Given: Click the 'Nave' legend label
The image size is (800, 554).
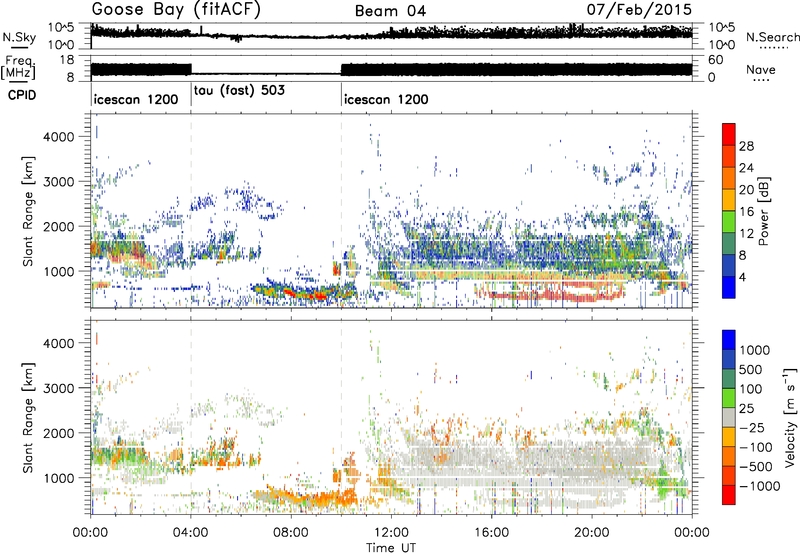Looking at the screenshot, I should coord(761,69).
